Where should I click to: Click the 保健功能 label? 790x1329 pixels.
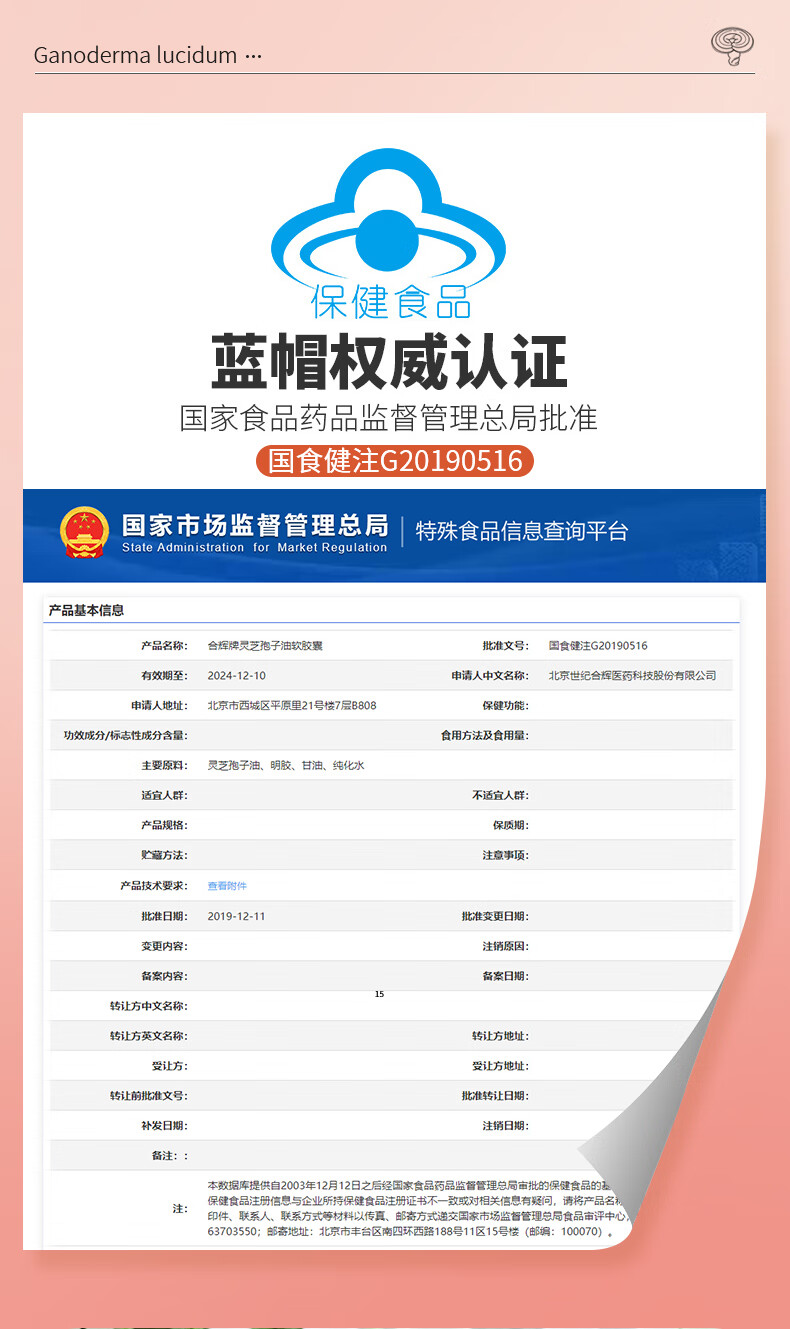point(505,706)
